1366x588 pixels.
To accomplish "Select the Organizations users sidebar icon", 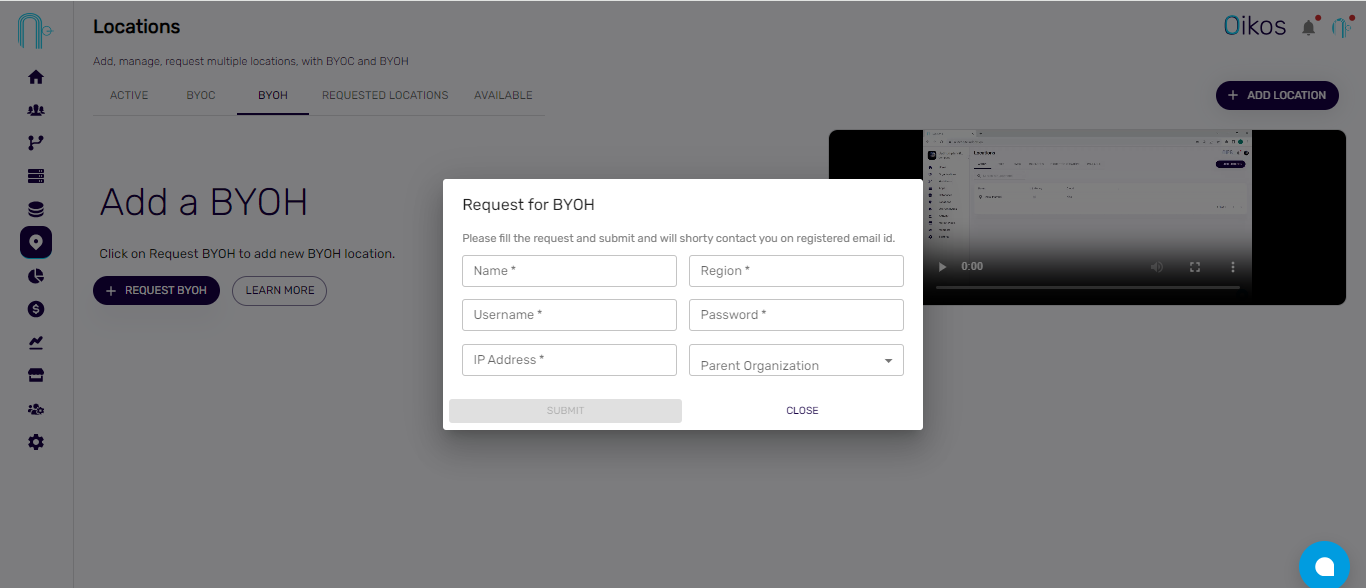I will pos(35,109).
